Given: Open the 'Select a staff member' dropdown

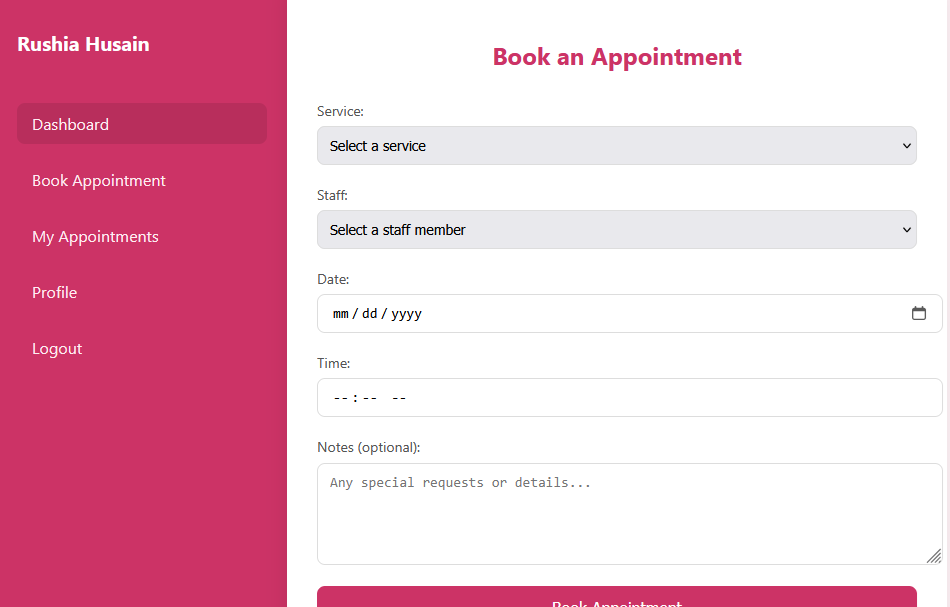Looking at the screenshot, I should click(617, 229).
